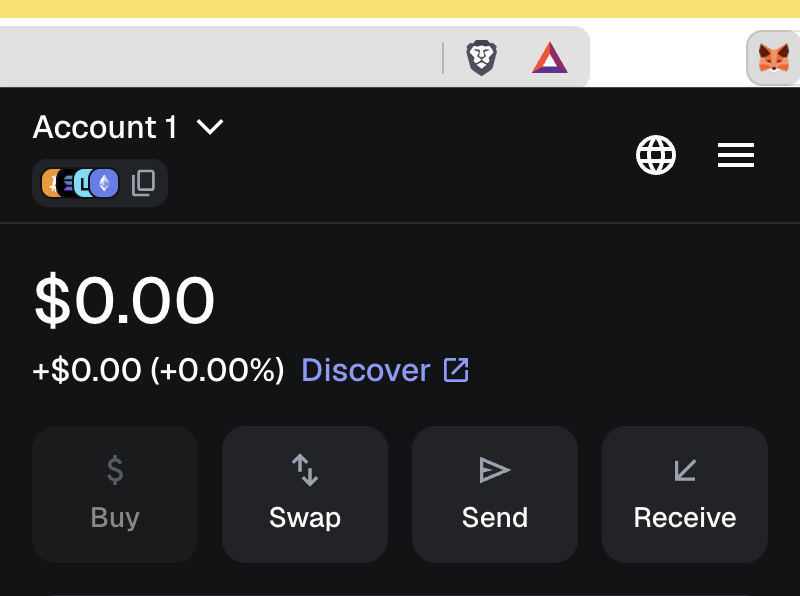Open the globe network selector icon
The width and height of the screenshot is (800, 596).
[656, 155]
